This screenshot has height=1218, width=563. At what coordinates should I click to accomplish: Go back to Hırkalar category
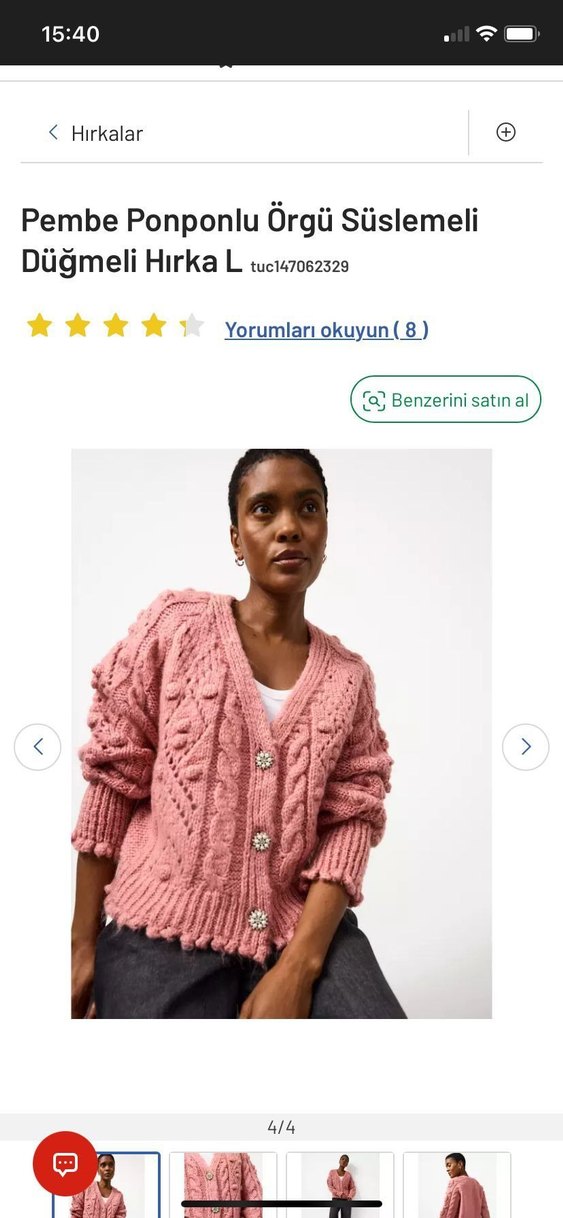[107, 133]
